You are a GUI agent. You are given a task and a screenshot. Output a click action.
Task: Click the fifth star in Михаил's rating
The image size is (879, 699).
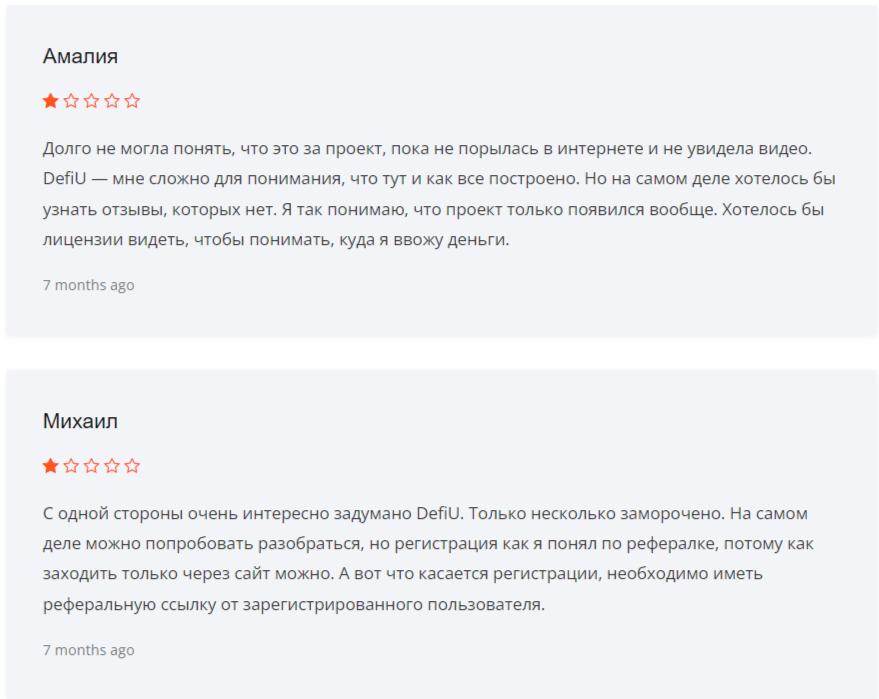tap(132, 466)
